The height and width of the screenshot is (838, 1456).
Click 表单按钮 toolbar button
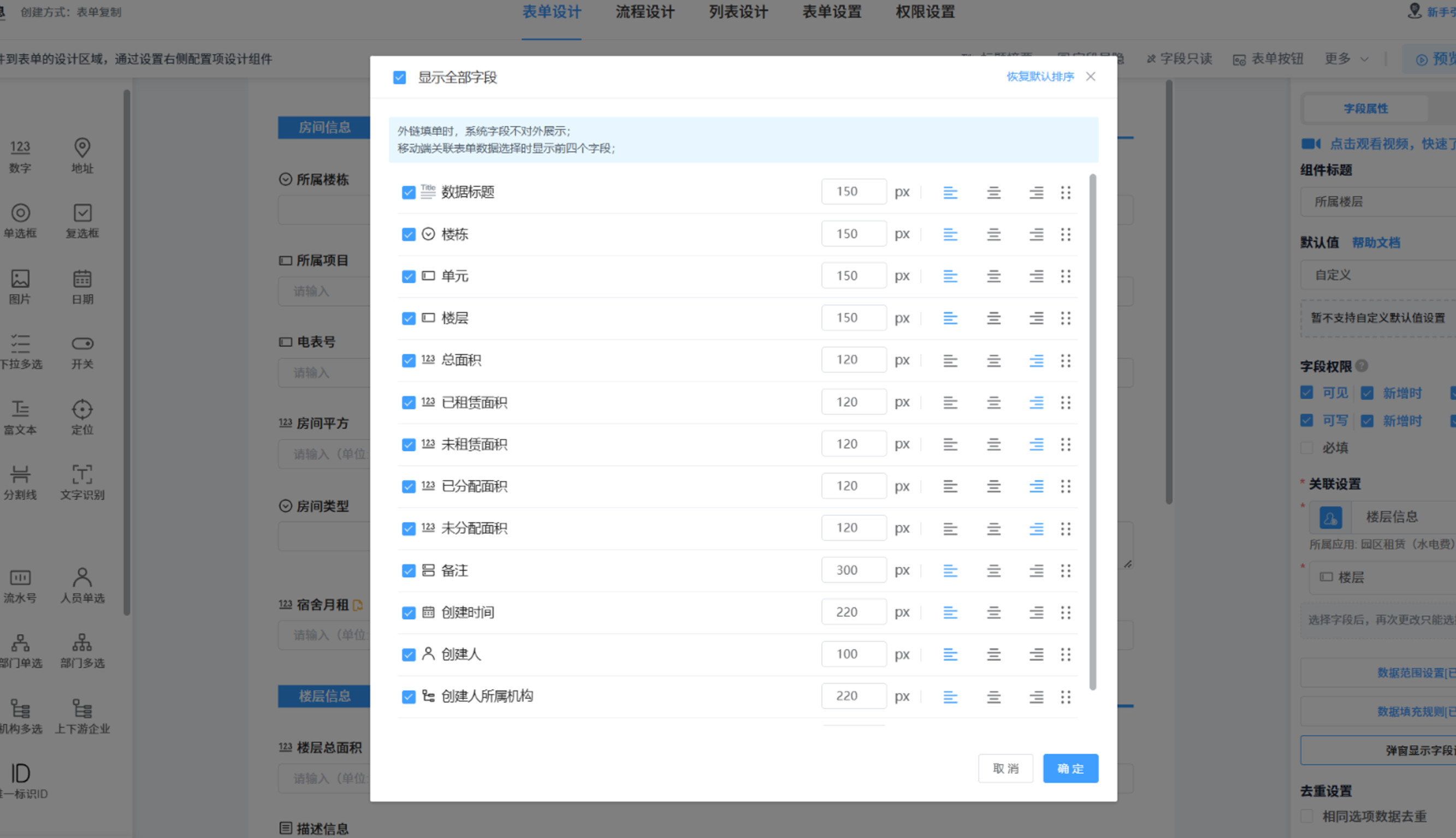[x=1268, y=58]
